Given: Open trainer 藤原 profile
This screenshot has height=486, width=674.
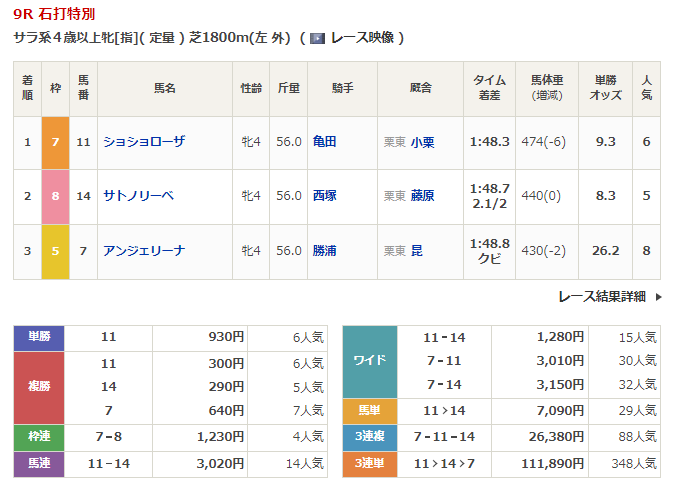Looking at the screenshot, I should [x=422, y=196].
